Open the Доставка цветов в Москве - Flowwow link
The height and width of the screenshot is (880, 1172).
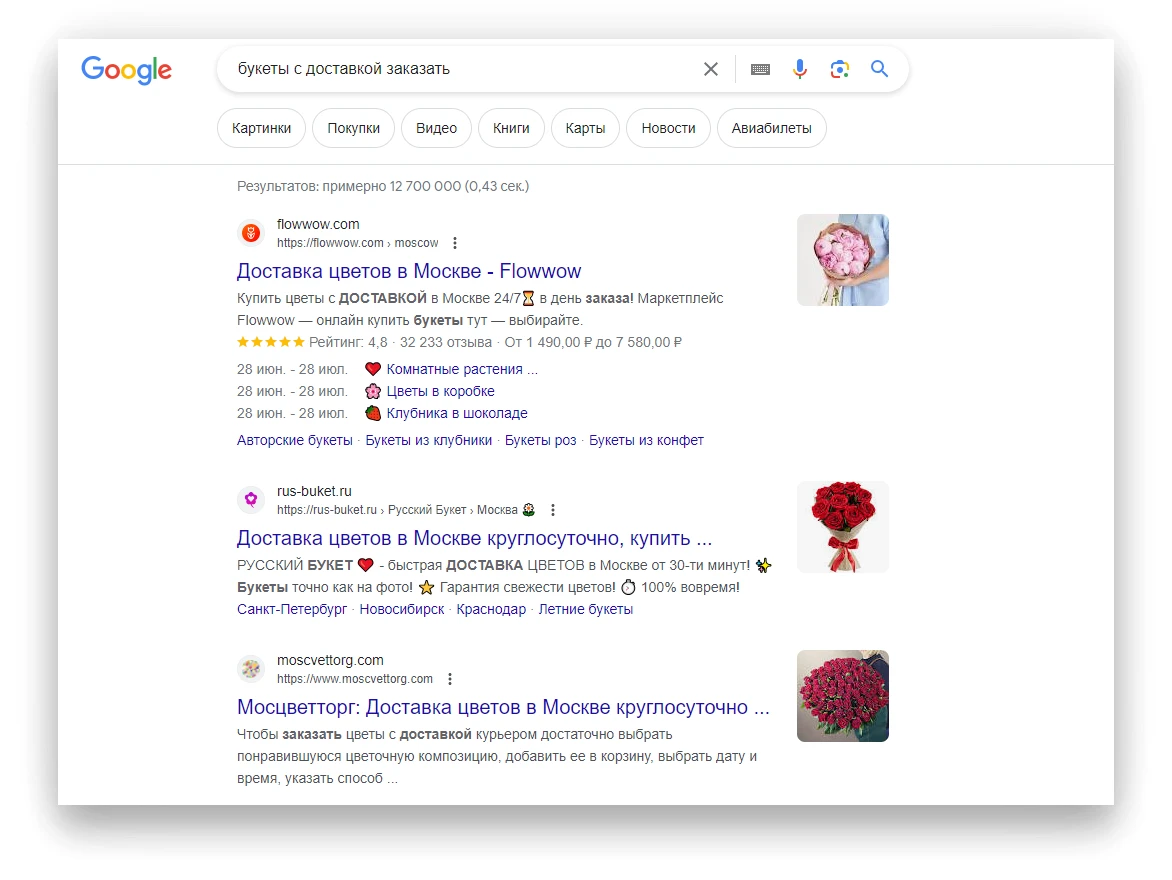click(408, 271)
